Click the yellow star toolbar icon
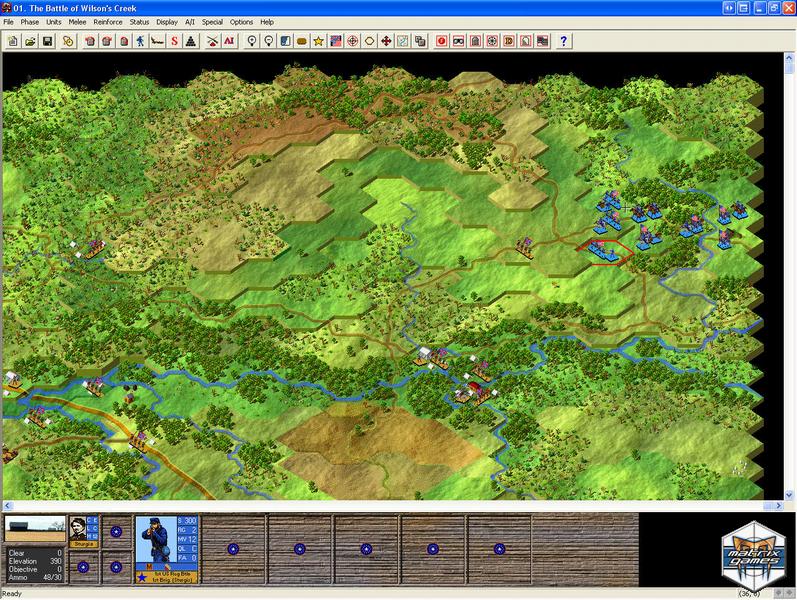The image size is (797, 600). click(x=318, y=41)
